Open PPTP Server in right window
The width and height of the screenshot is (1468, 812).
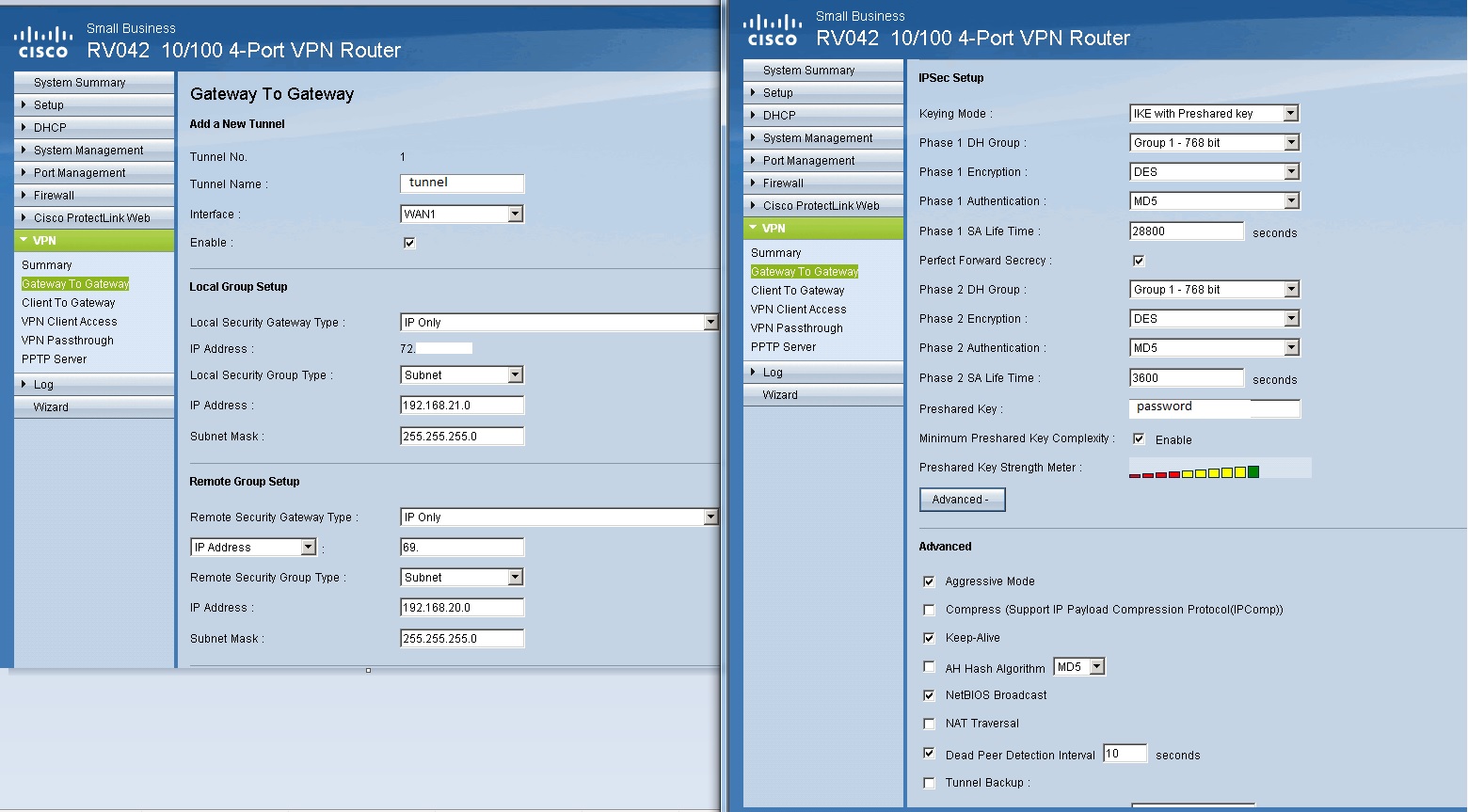click(x=783, y=347)
